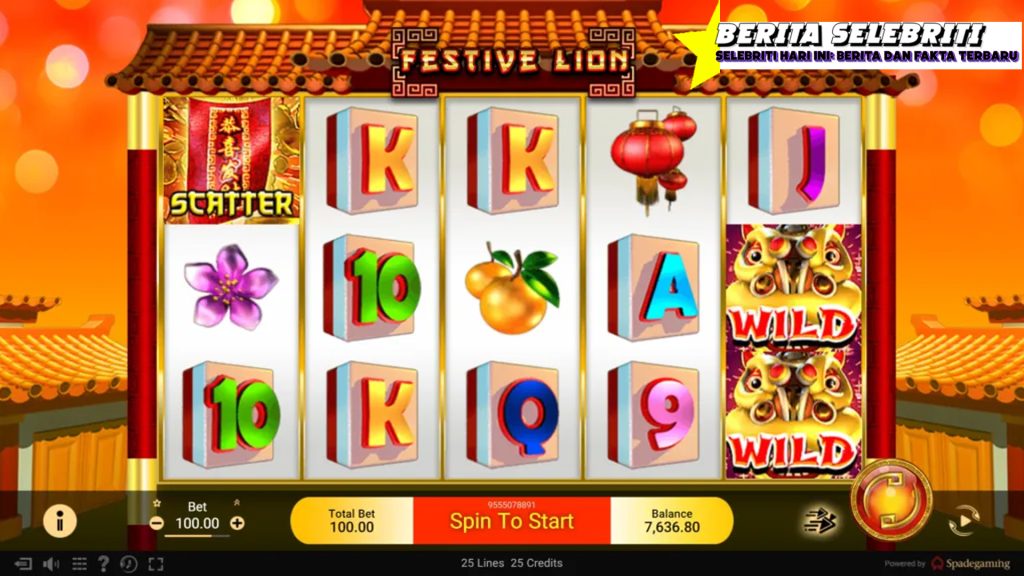This screenshot has width=1024, height=576.
Task: Click the Balance 7,636.80 display
Action: [x=672, y=520]
